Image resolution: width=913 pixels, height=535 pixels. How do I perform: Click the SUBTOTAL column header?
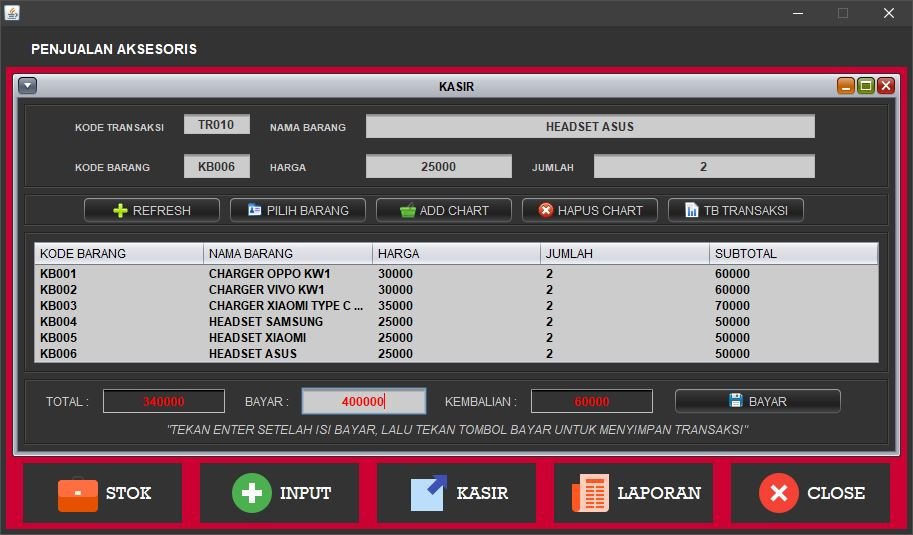point(793,254)
